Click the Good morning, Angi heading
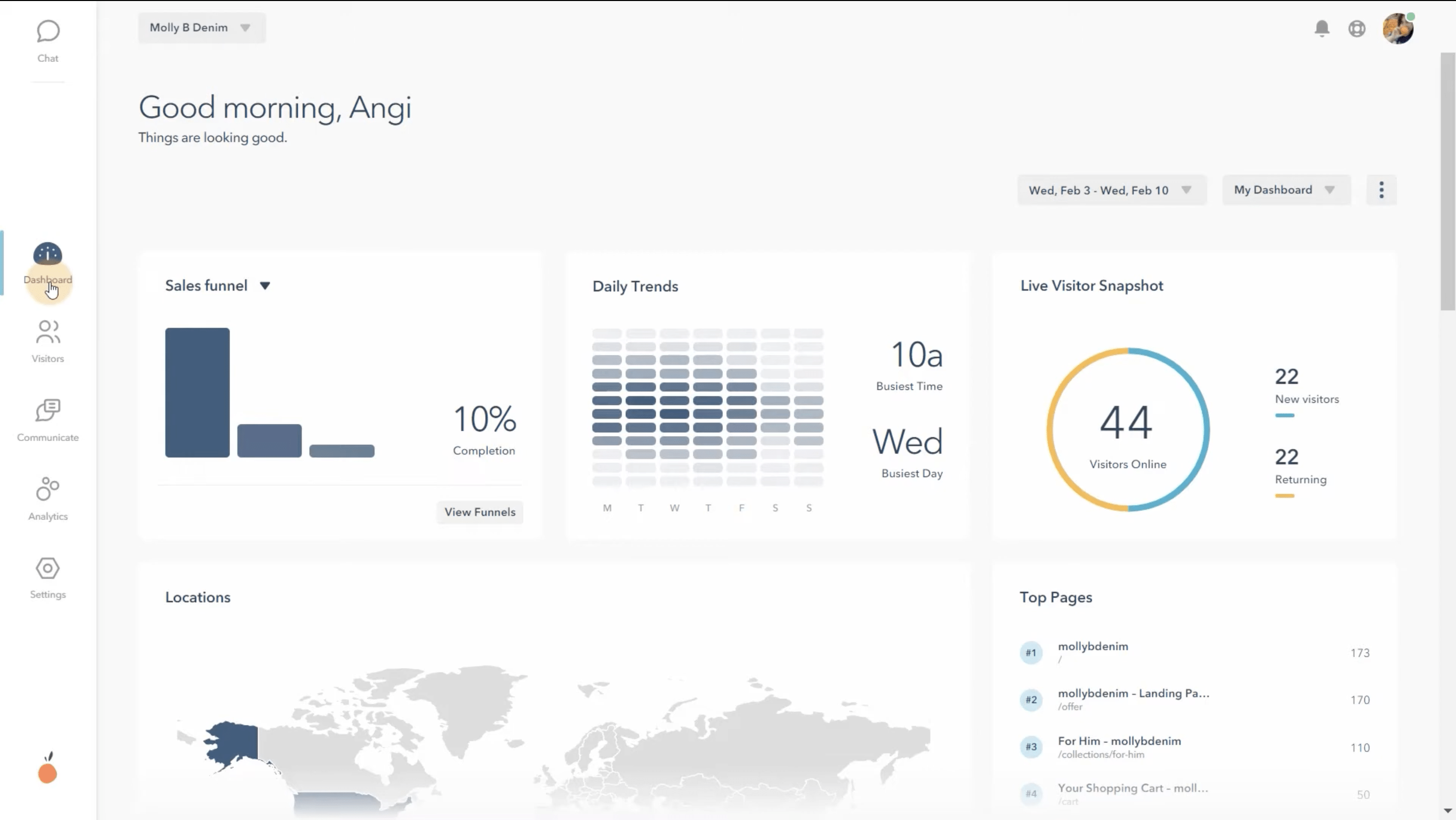This screenshot has height=820, width=1456. (275, 108)
